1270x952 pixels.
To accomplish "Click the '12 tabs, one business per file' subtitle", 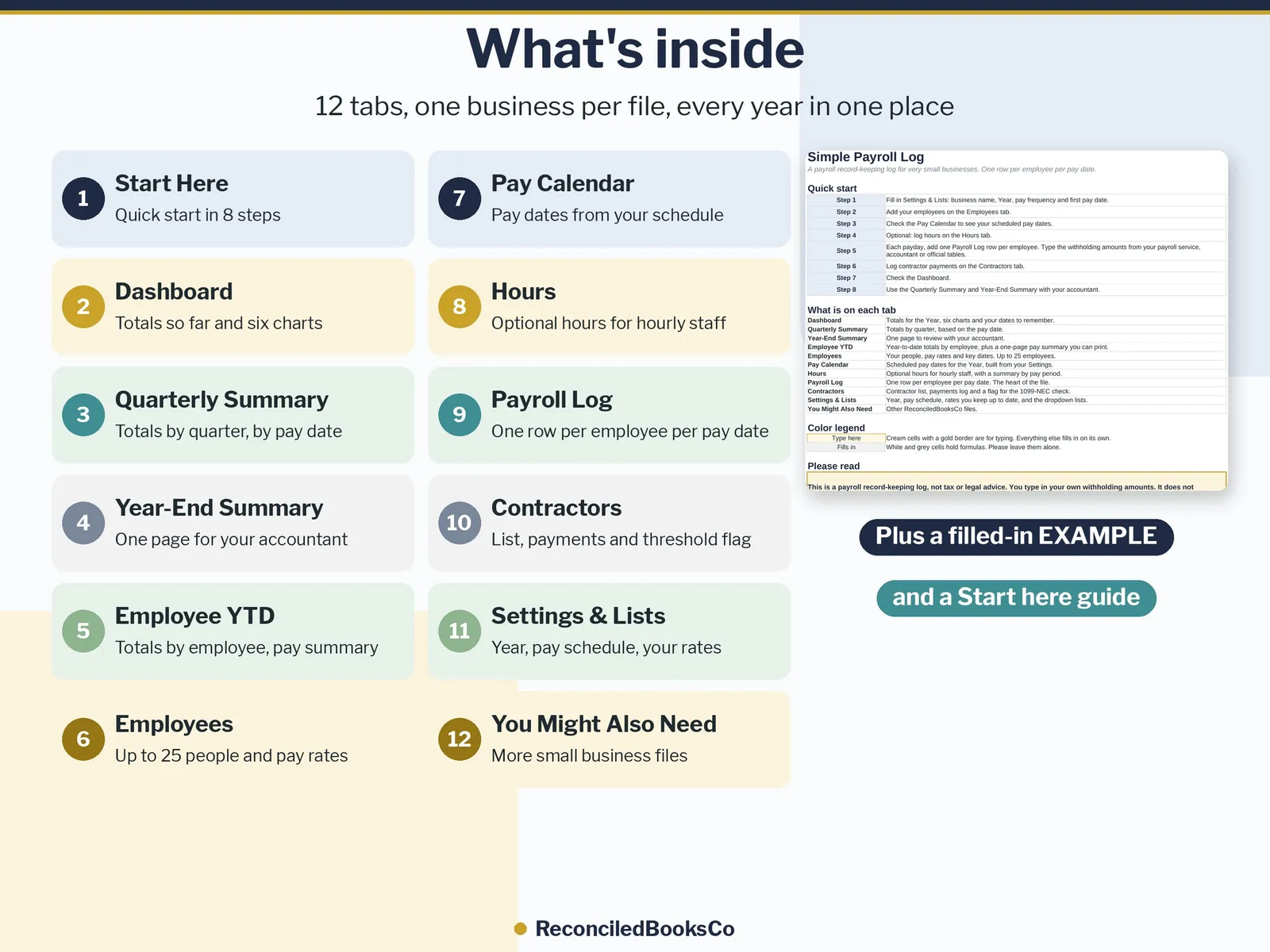I will [635, 106].
